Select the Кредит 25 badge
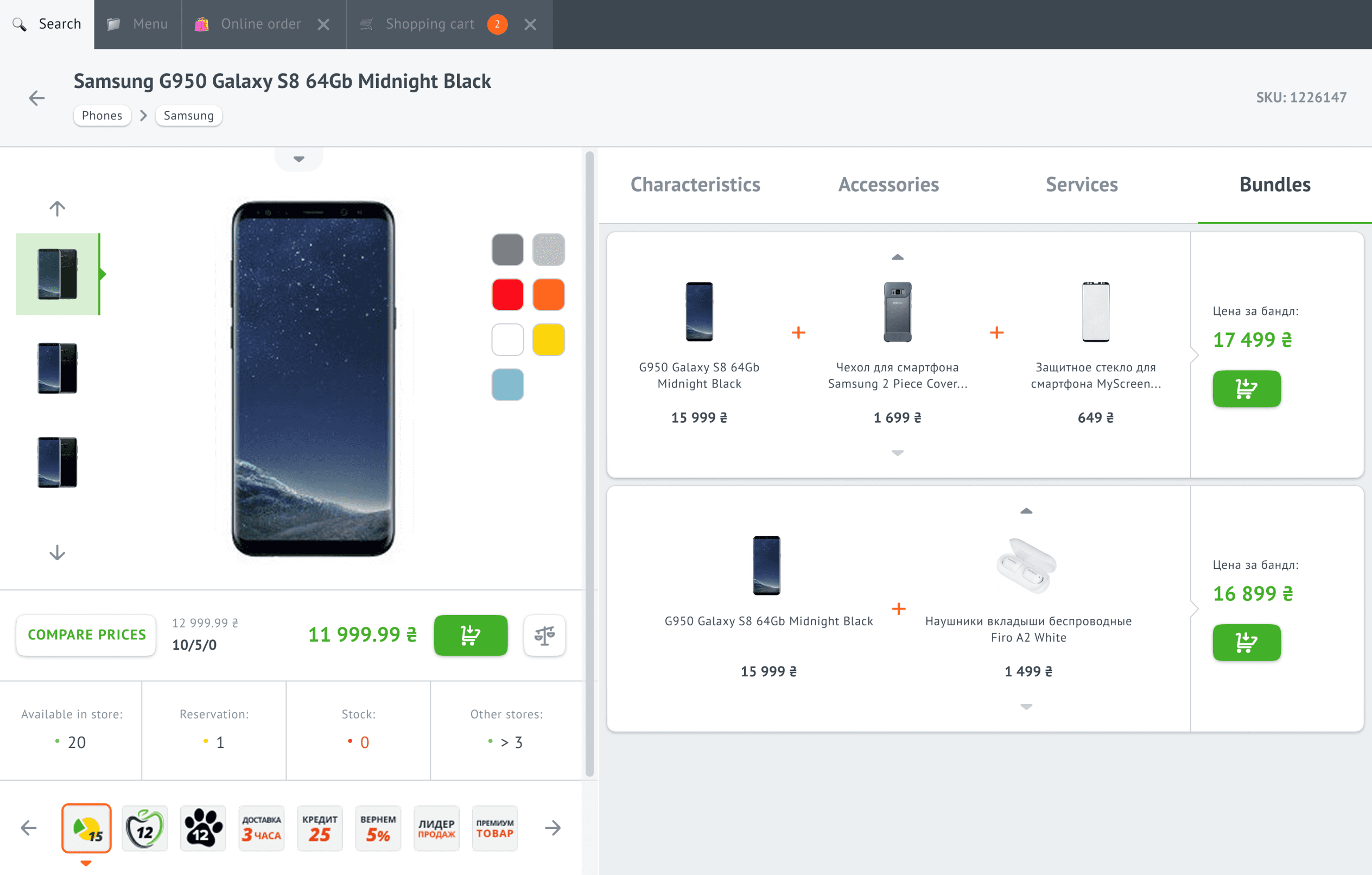Viewport: 1372px width, 875px height. [320, 828]
